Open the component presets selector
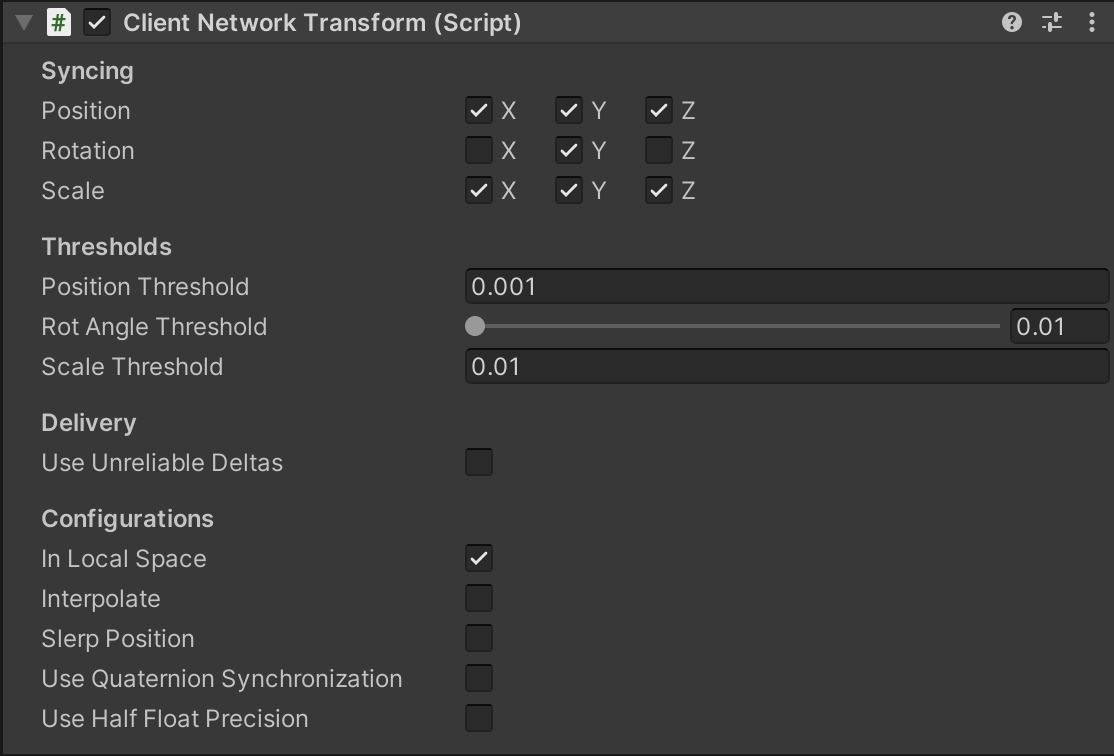1114x756 pixels. tap(1051, 22)
